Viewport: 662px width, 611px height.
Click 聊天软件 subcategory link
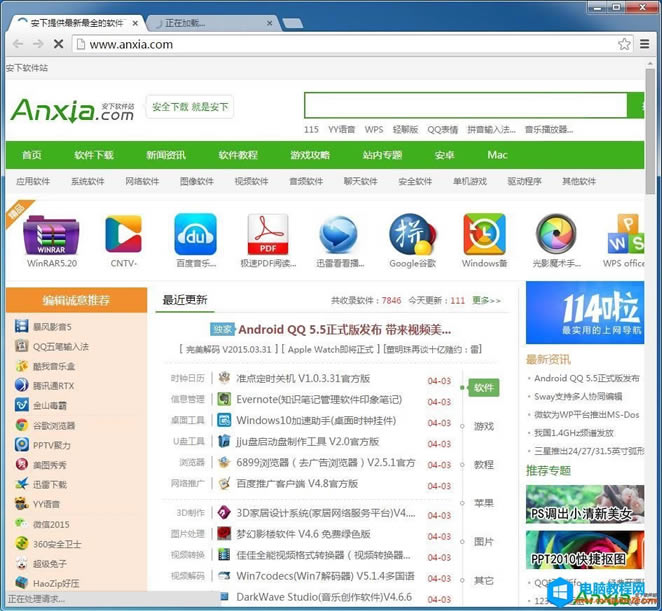click(x=360, y=182)
